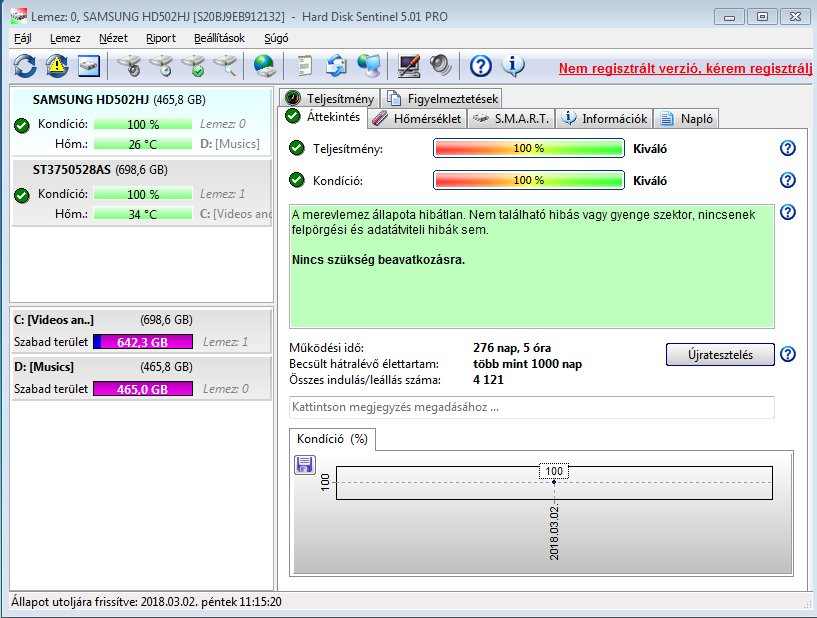Open the Riport menu
Image resolution: width=817 pixels, height=618 pixels.
tap(160, 38)
